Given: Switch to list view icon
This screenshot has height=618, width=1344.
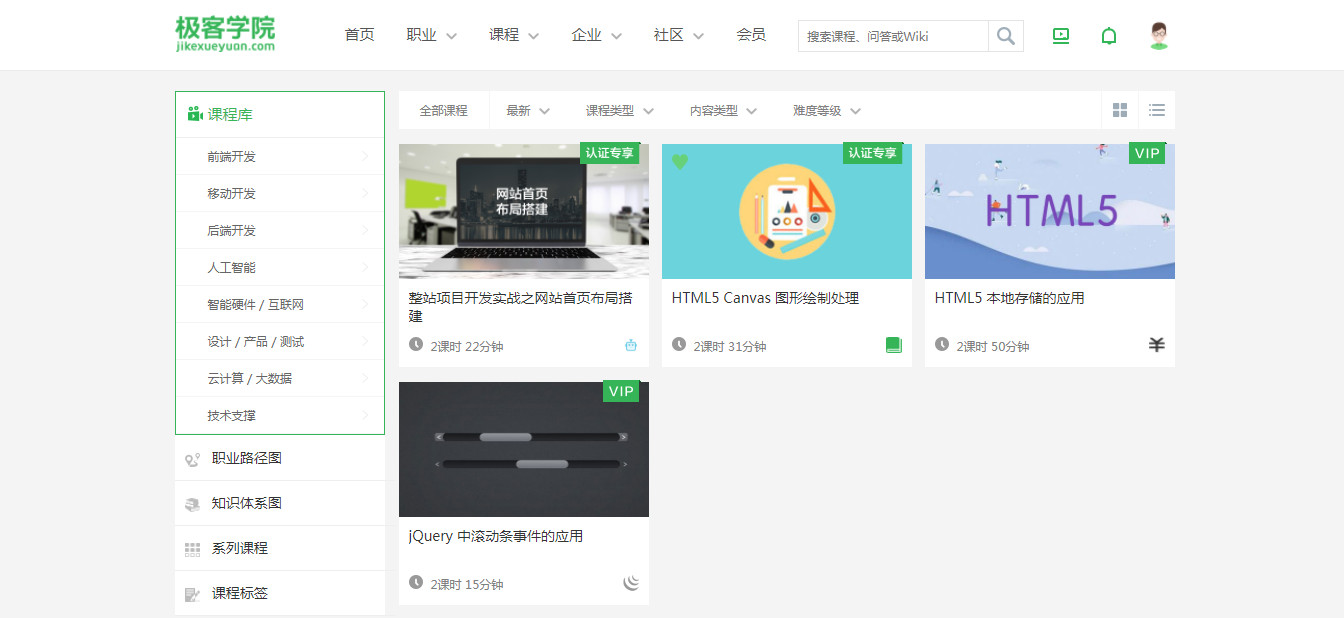Looking at the screenshot, I should click(1157, 110).
